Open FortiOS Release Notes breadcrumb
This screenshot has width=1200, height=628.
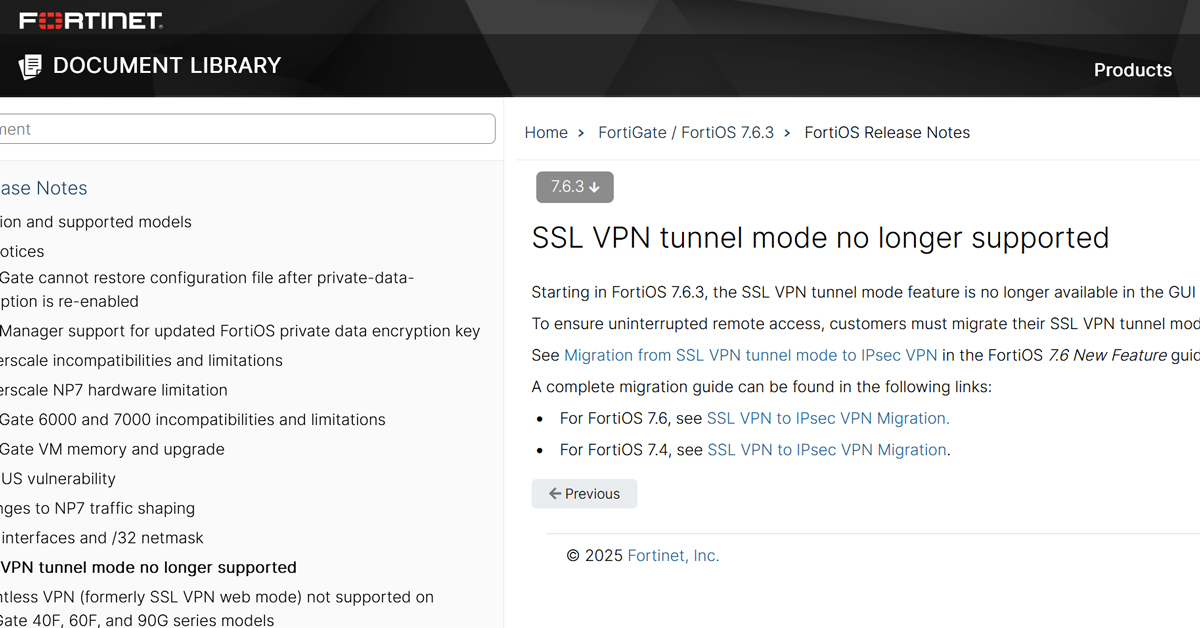[x=887, y=133]
